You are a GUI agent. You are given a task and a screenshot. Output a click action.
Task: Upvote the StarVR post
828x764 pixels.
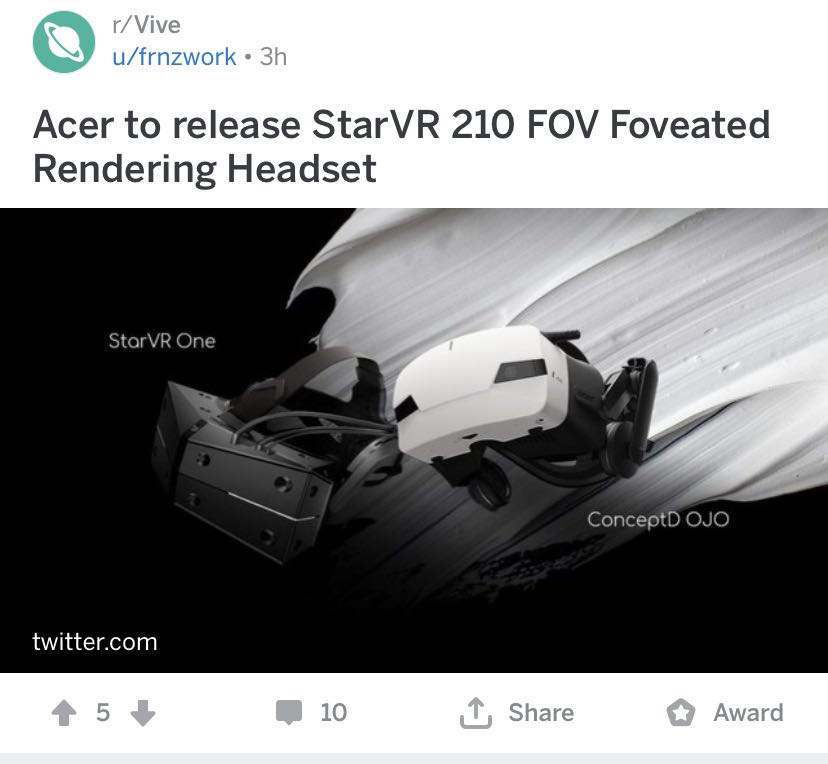pyautogui.click(x=64, y=712)
